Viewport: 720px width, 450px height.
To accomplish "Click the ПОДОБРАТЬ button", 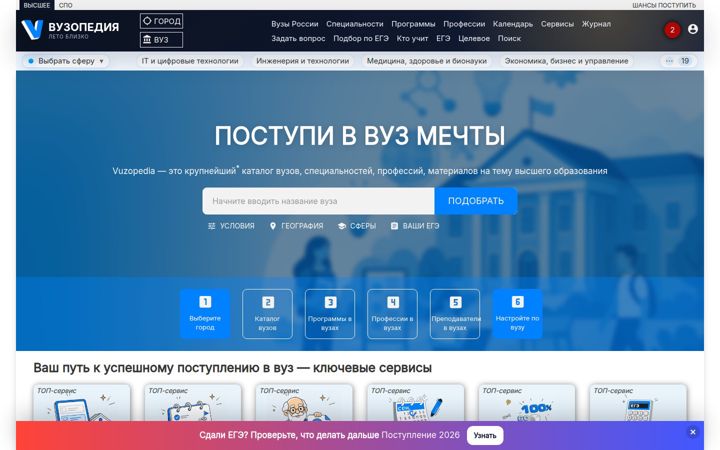I will coord(476,201).
